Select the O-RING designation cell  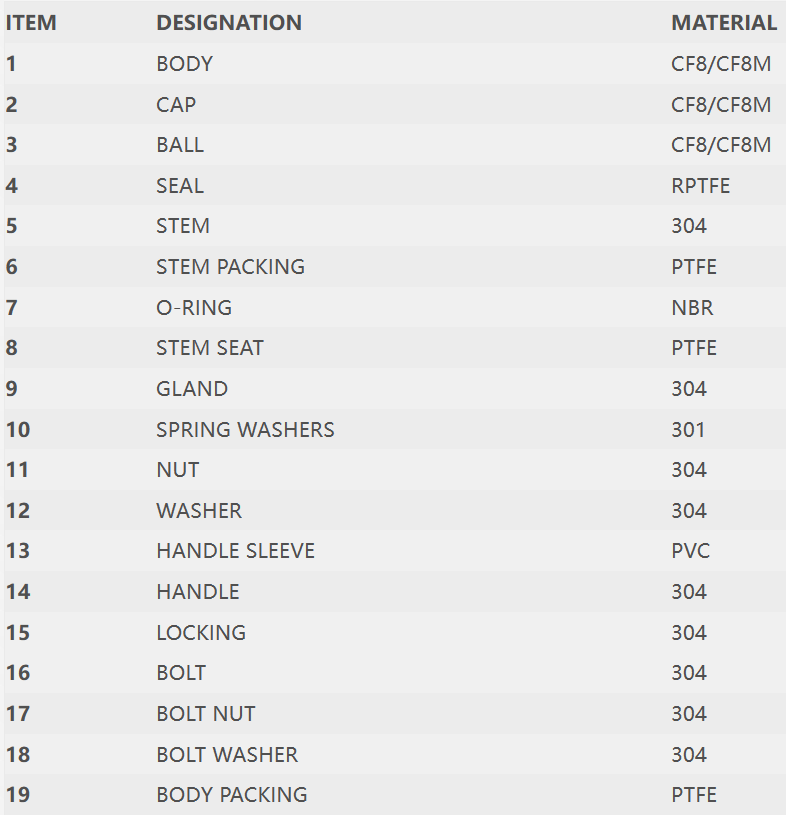(x=194, y=308)
